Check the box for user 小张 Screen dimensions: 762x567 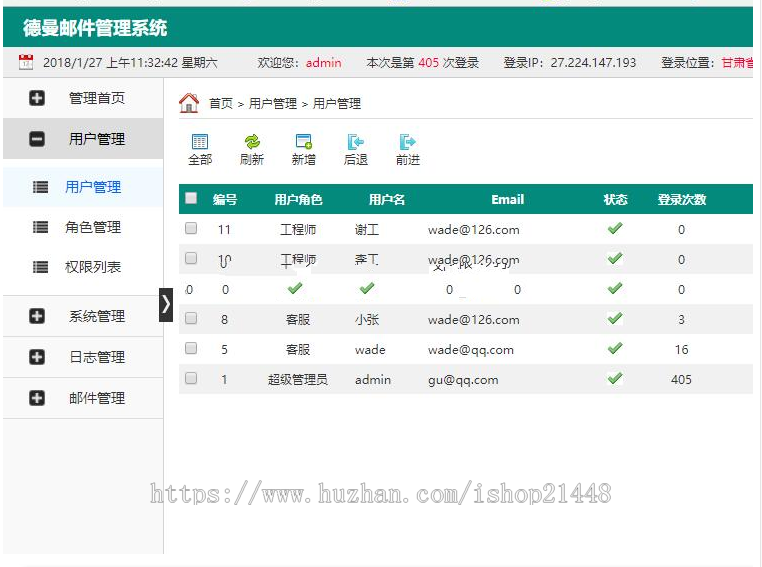point(191,318)
